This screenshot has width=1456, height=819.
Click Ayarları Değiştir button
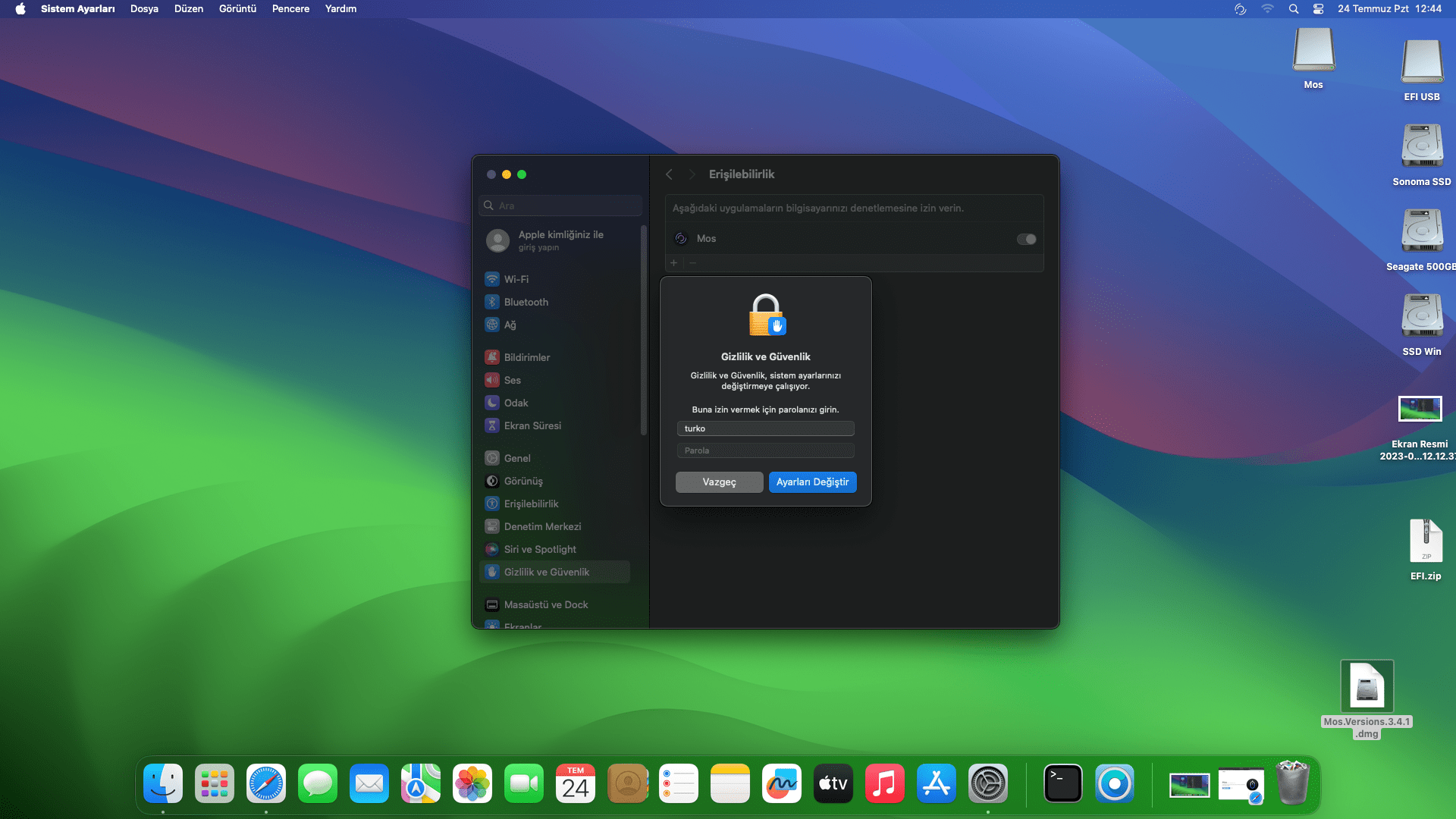tap(812, 482)
